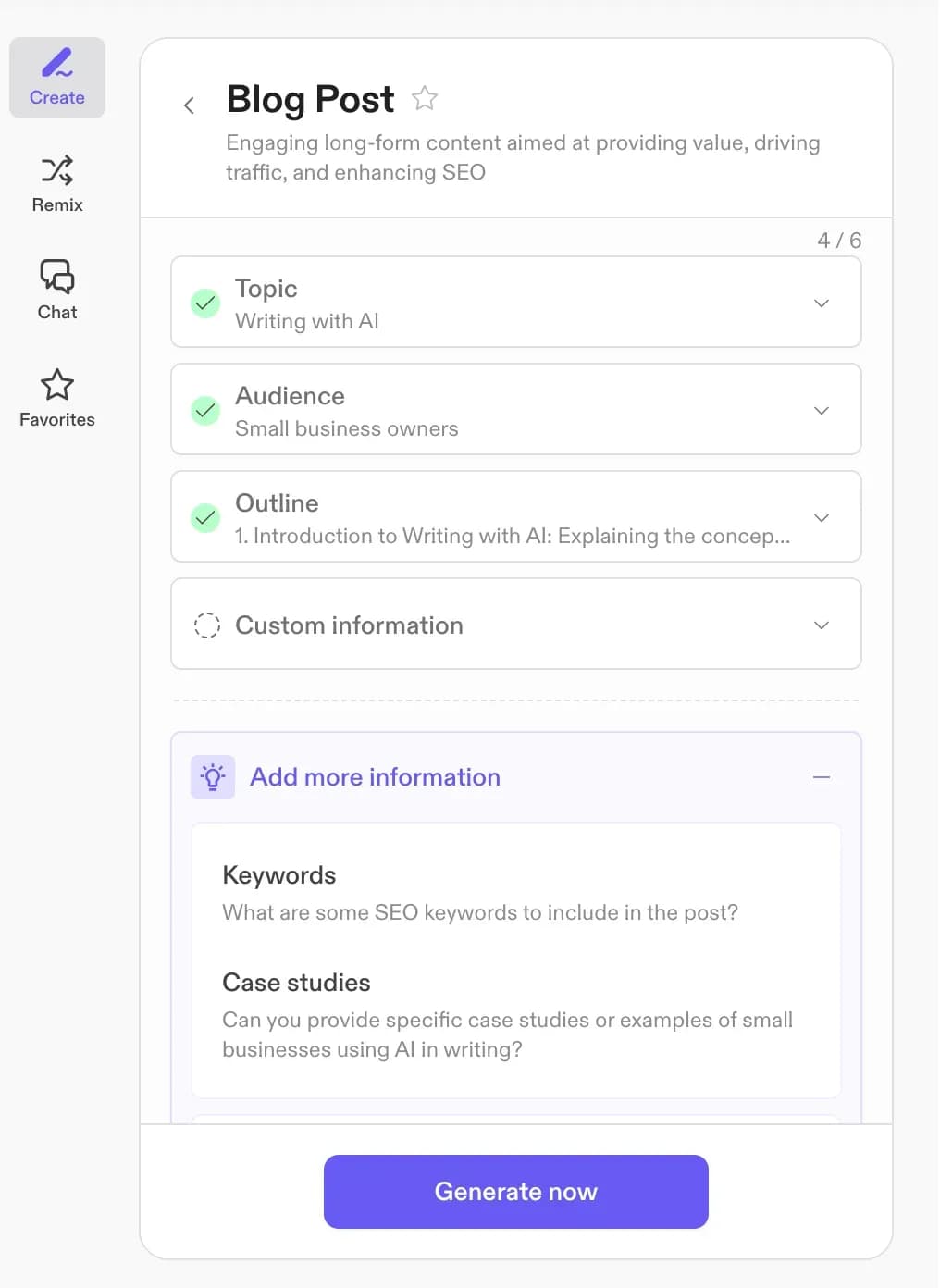Image resolution: width=940 pixels, height=1288 pixels.
Task: Click the 4 / 6 progress counter
Action: point(839,241)
